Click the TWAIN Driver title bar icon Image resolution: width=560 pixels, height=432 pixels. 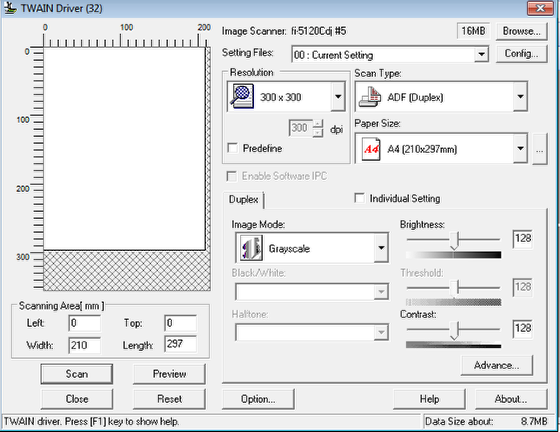(10, 8)
